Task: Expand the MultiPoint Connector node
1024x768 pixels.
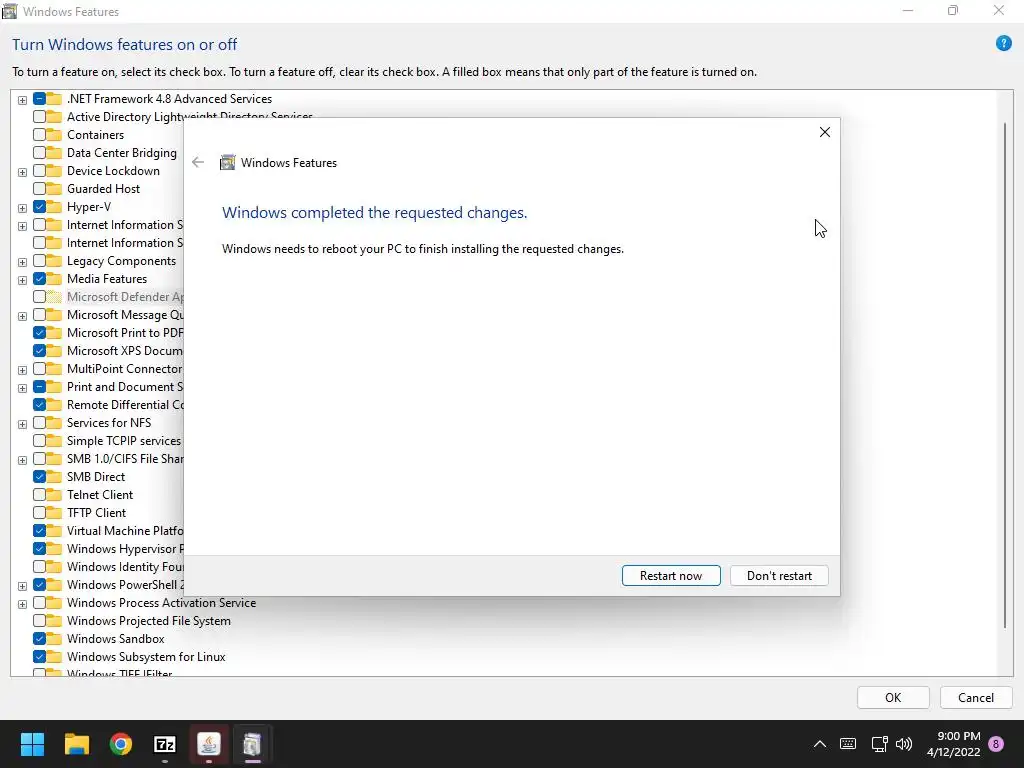Action: 22,370
